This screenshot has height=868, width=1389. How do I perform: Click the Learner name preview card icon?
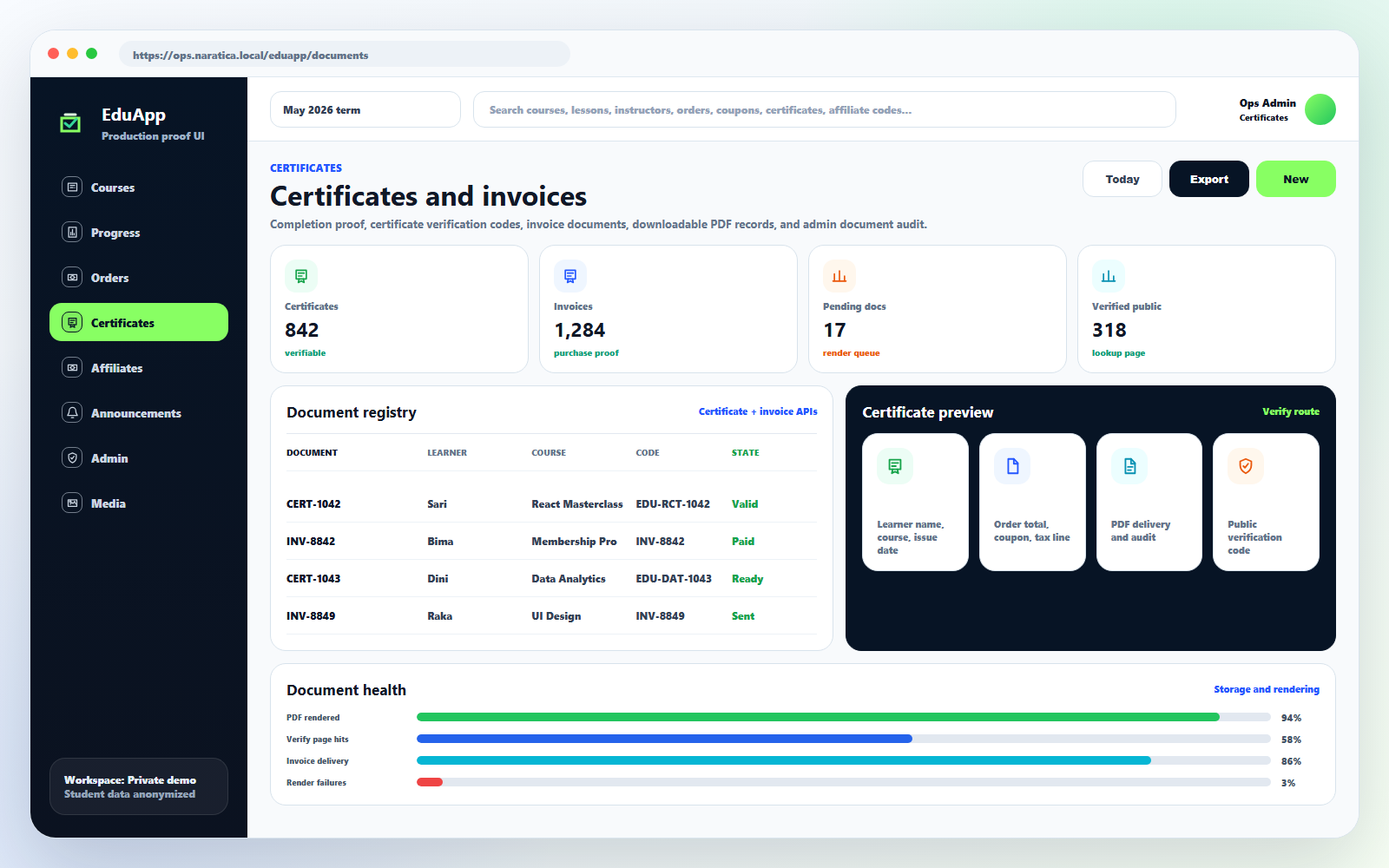pos(895,466)
